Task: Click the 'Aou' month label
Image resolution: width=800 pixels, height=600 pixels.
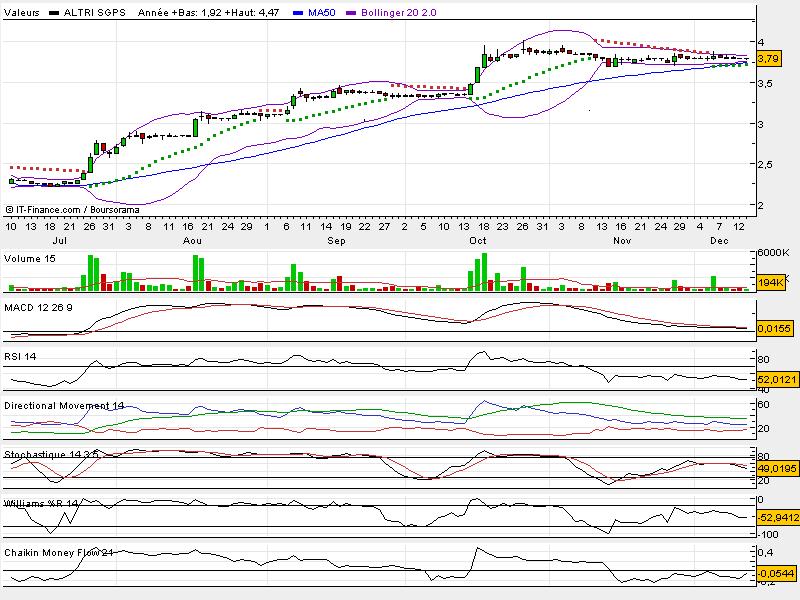Action: click(192, 240)
